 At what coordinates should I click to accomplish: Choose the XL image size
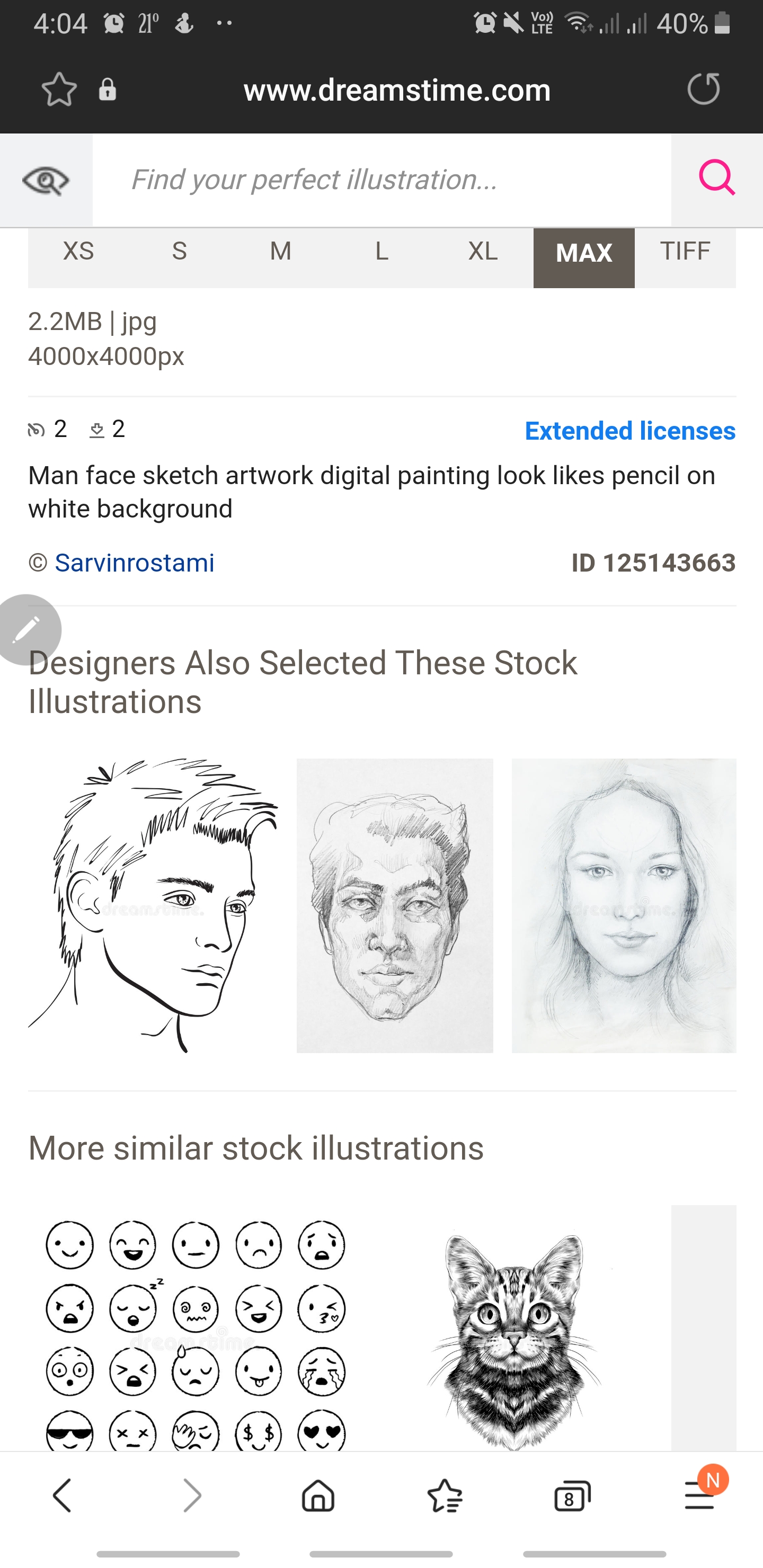(x=483, y=252)
